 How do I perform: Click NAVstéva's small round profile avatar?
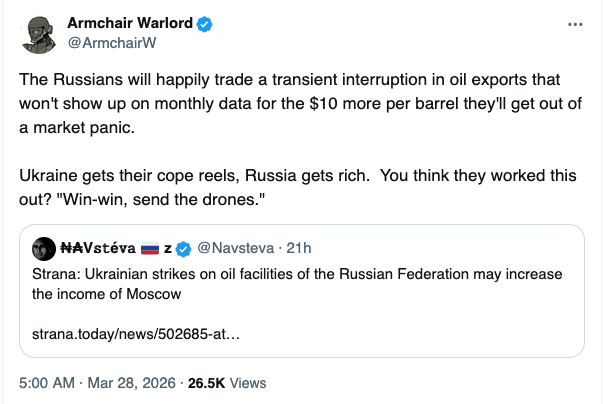[x=44, y=247]
